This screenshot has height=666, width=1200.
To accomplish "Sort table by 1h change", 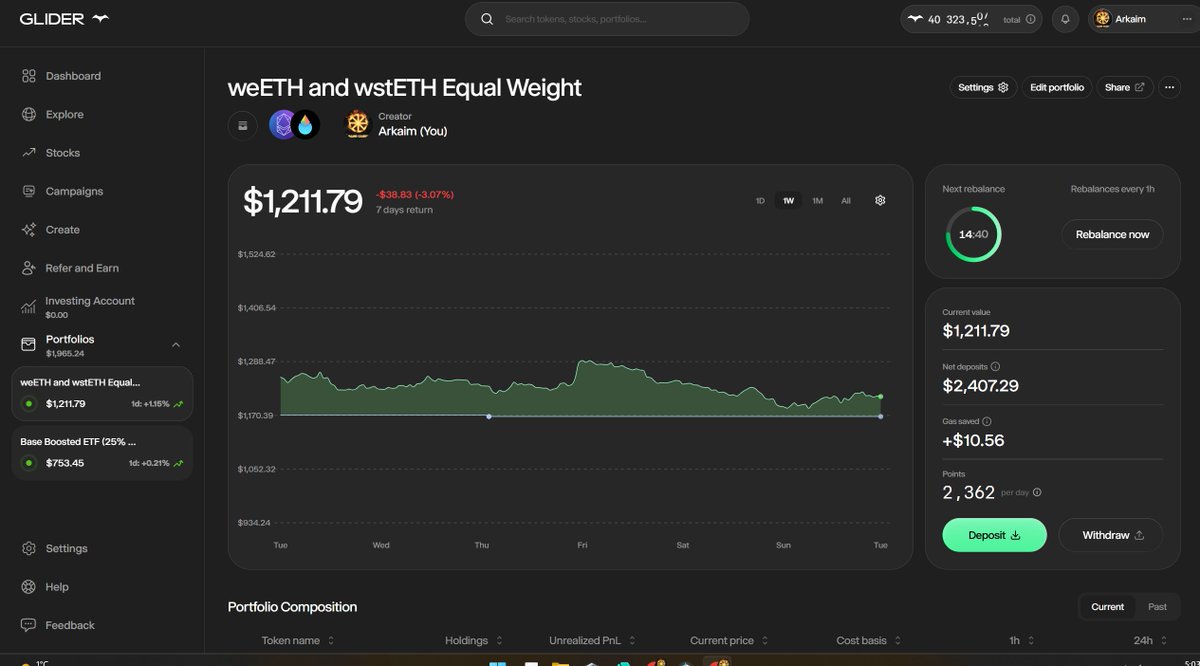I will (x=1022, y=640).
